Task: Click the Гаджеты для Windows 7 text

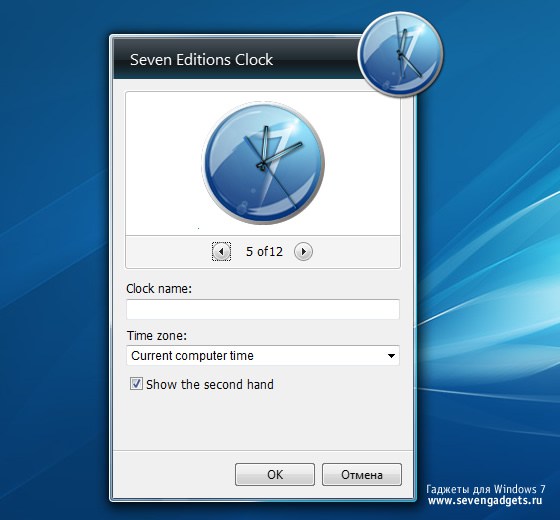Action: [x=486, y=489]
